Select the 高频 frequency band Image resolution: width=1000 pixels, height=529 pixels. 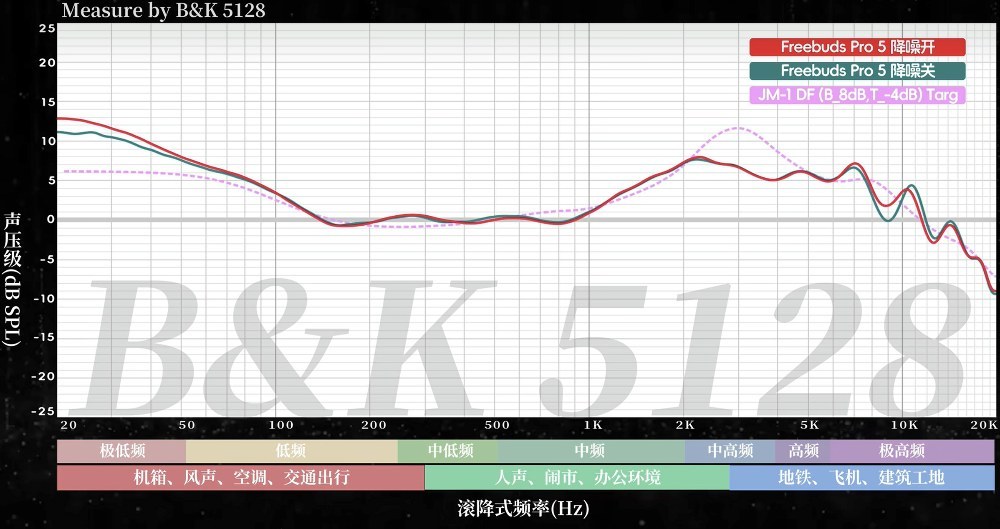click(803, 451)
